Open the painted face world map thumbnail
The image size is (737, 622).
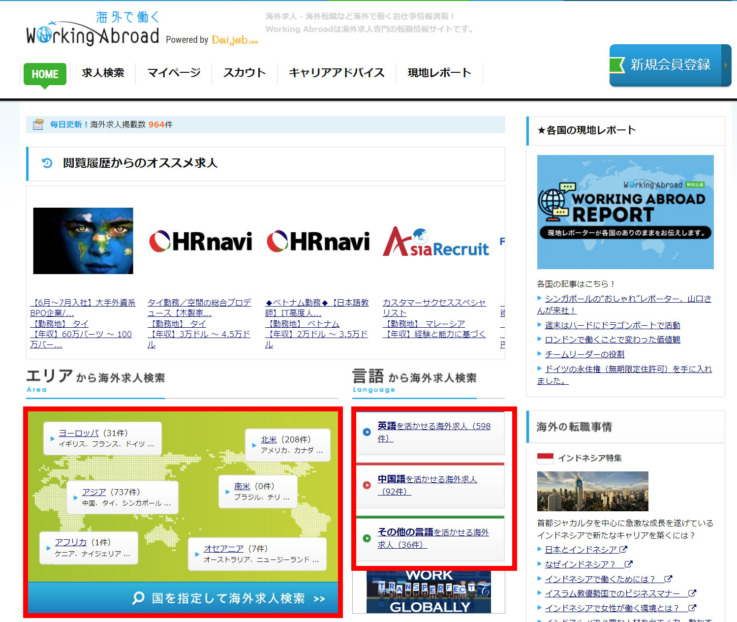coord(83,241)
